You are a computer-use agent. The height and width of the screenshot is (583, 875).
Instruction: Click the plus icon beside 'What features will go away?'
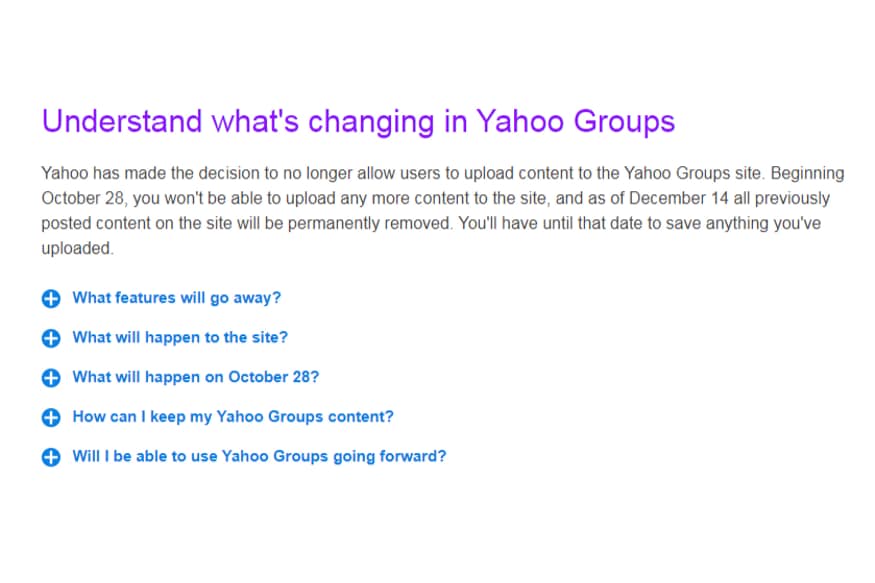[51, 298]
